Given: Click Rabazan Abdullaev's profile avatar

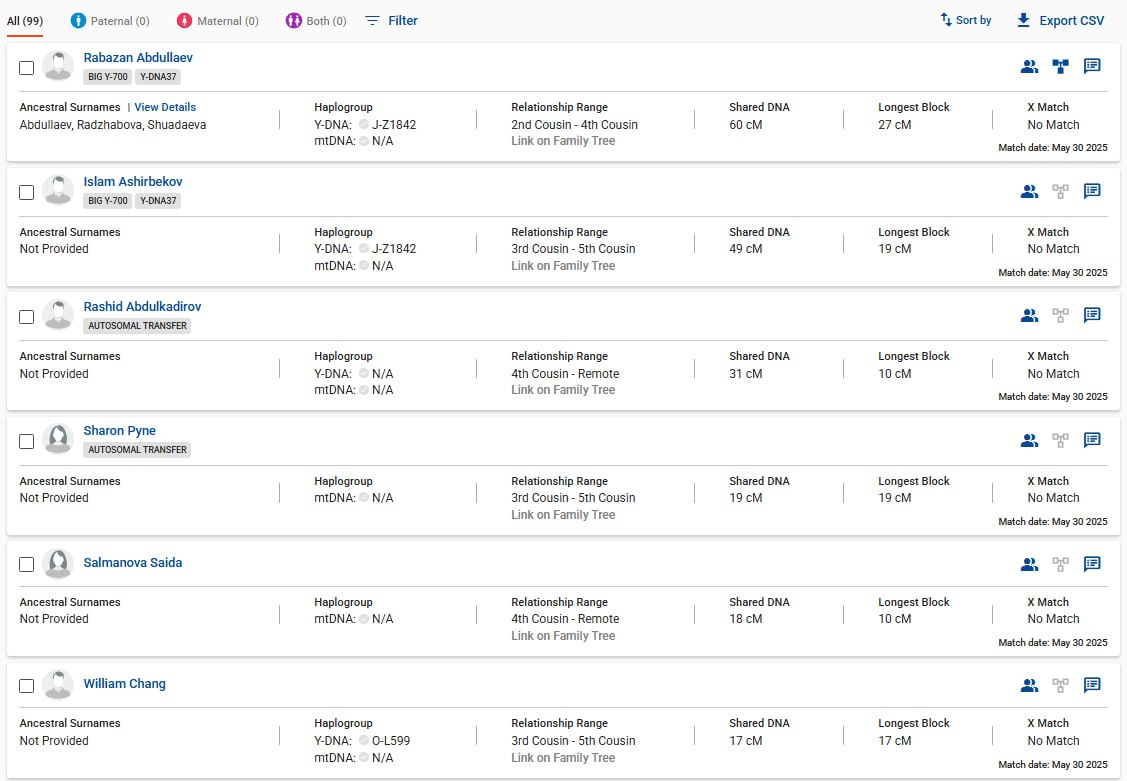Looking at the screenshot, I should (58, 66).
